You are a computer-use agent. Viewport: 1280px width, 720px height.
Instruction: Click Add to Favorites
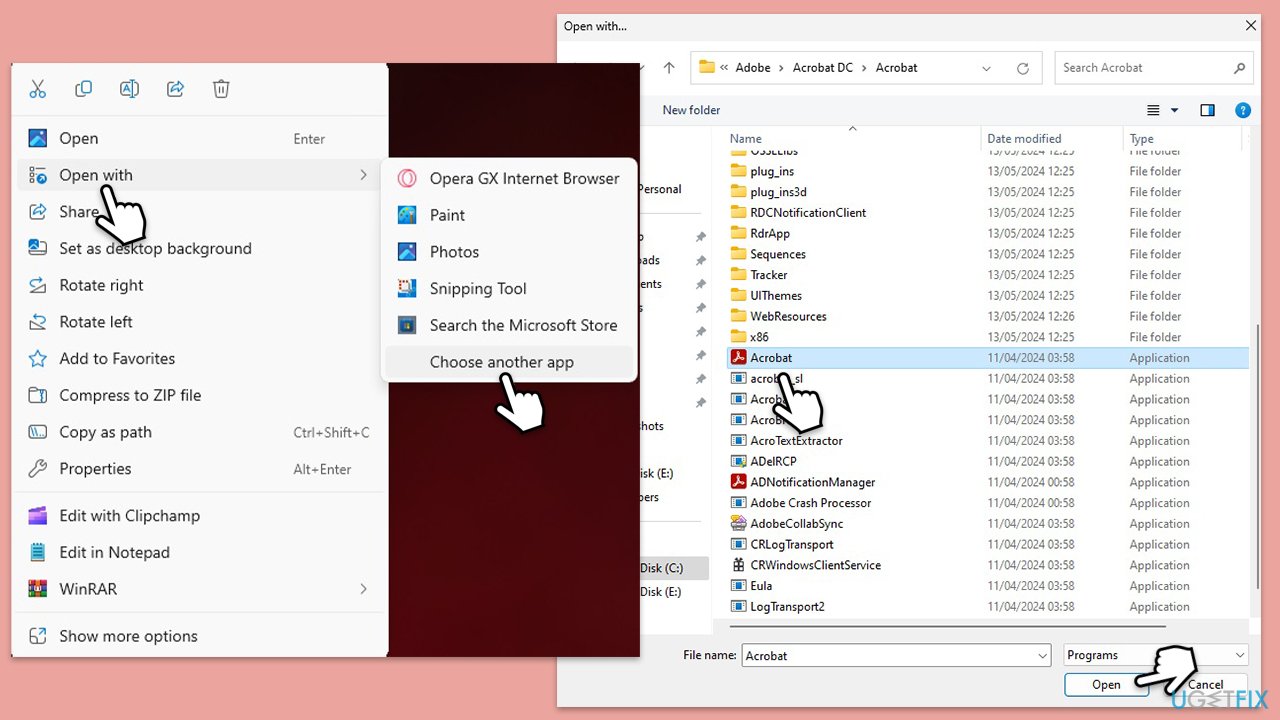click(199, 358)
